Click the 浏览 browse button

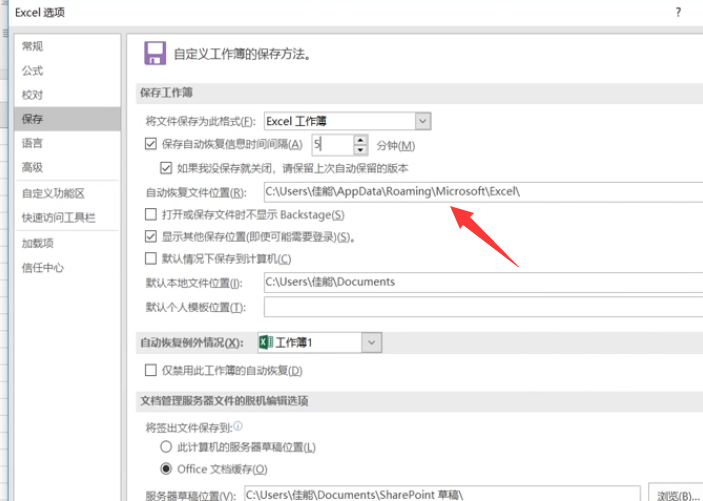tap(676, 494)
